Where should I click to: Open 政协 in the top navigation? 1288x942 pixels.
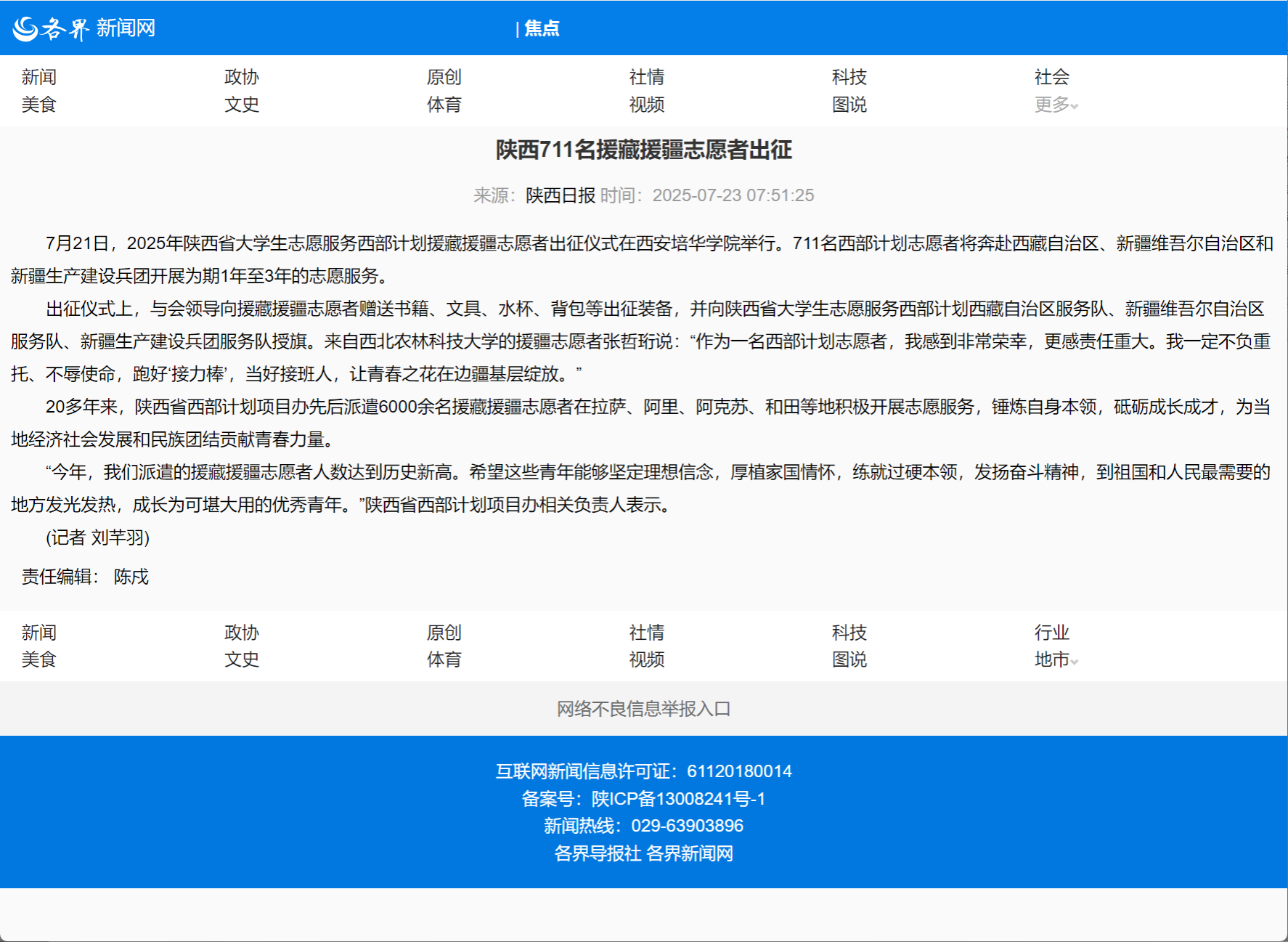click(241, 77)
